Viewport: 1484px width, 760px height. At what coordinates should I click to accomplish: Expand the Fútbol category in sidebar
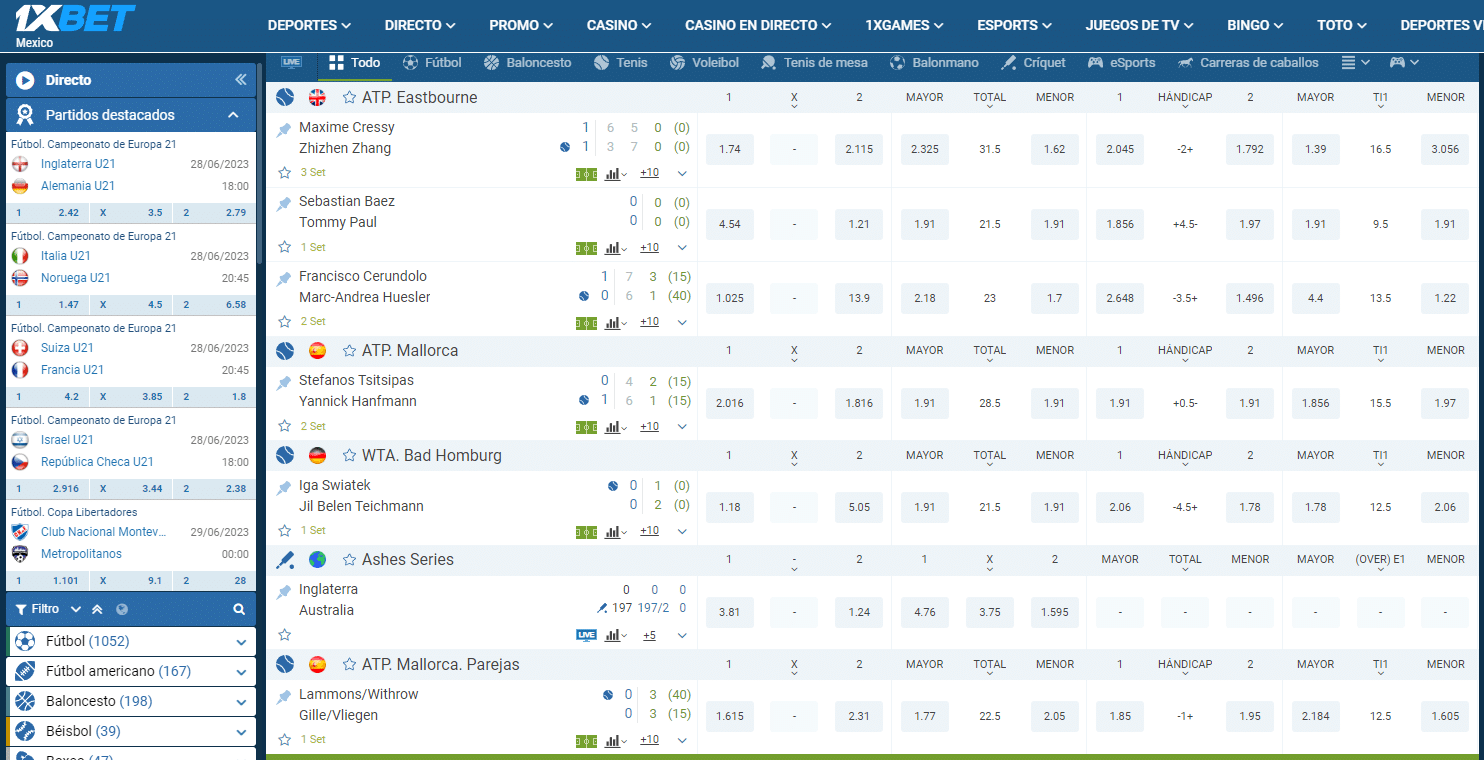(241, 642)
